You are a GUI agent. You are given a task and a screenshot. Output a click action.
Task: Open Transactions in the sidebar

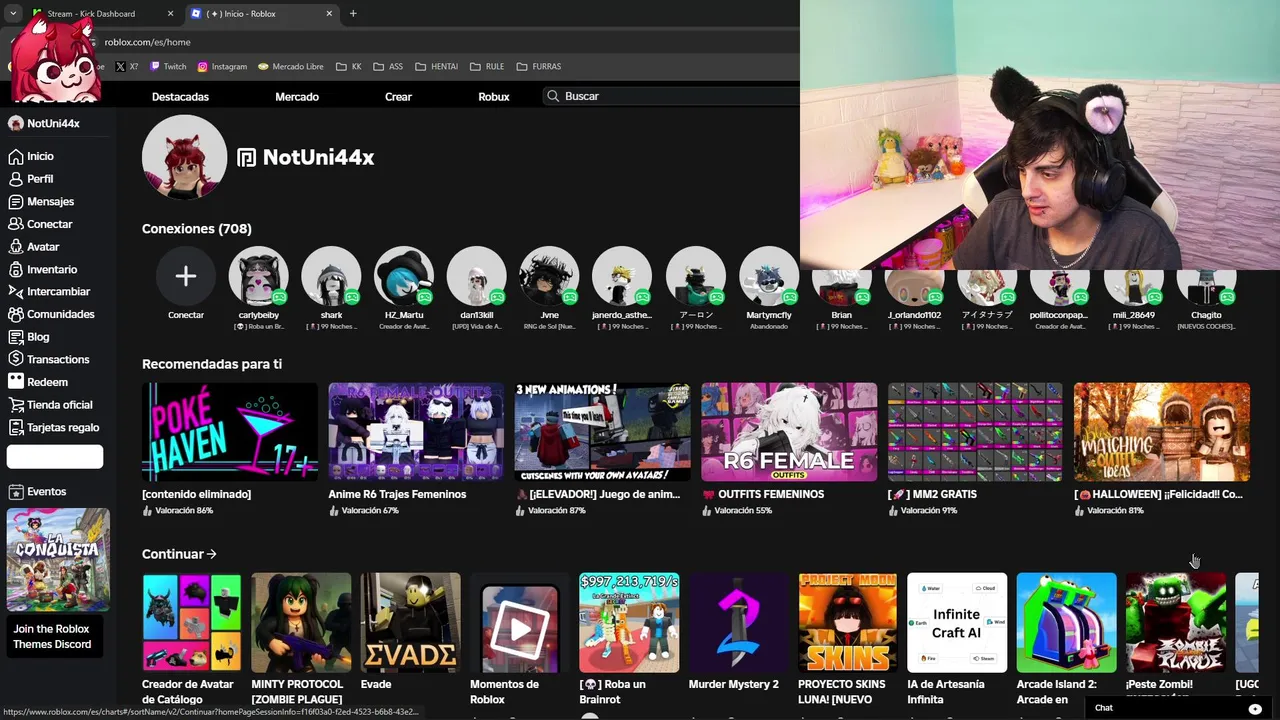point(48,359)
